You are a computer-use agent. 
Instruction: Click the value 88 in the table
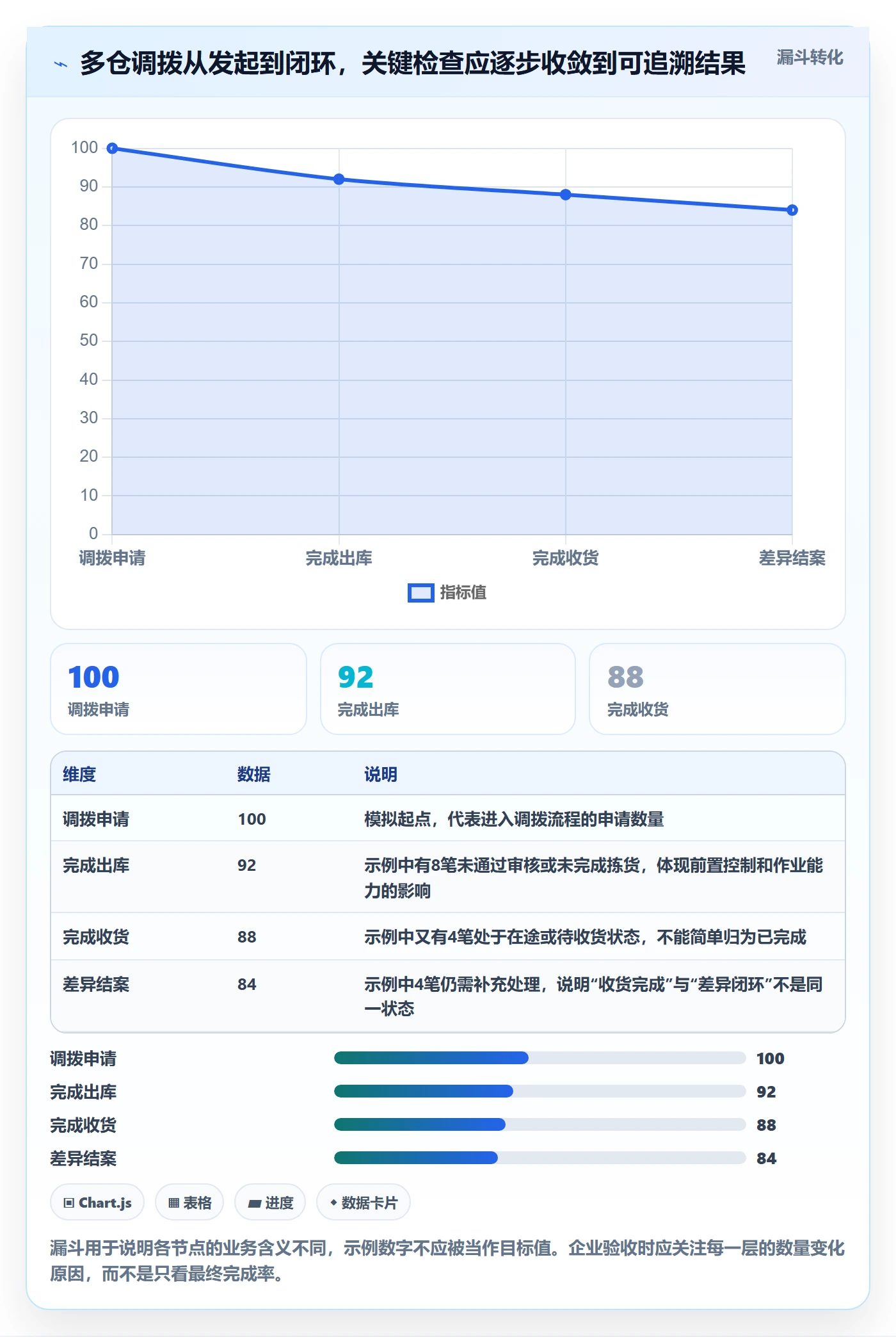click(247, 937)
